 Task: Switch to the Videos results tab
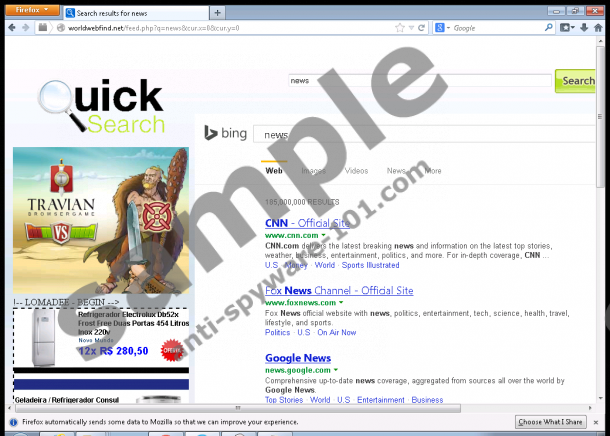click(356, 171)
